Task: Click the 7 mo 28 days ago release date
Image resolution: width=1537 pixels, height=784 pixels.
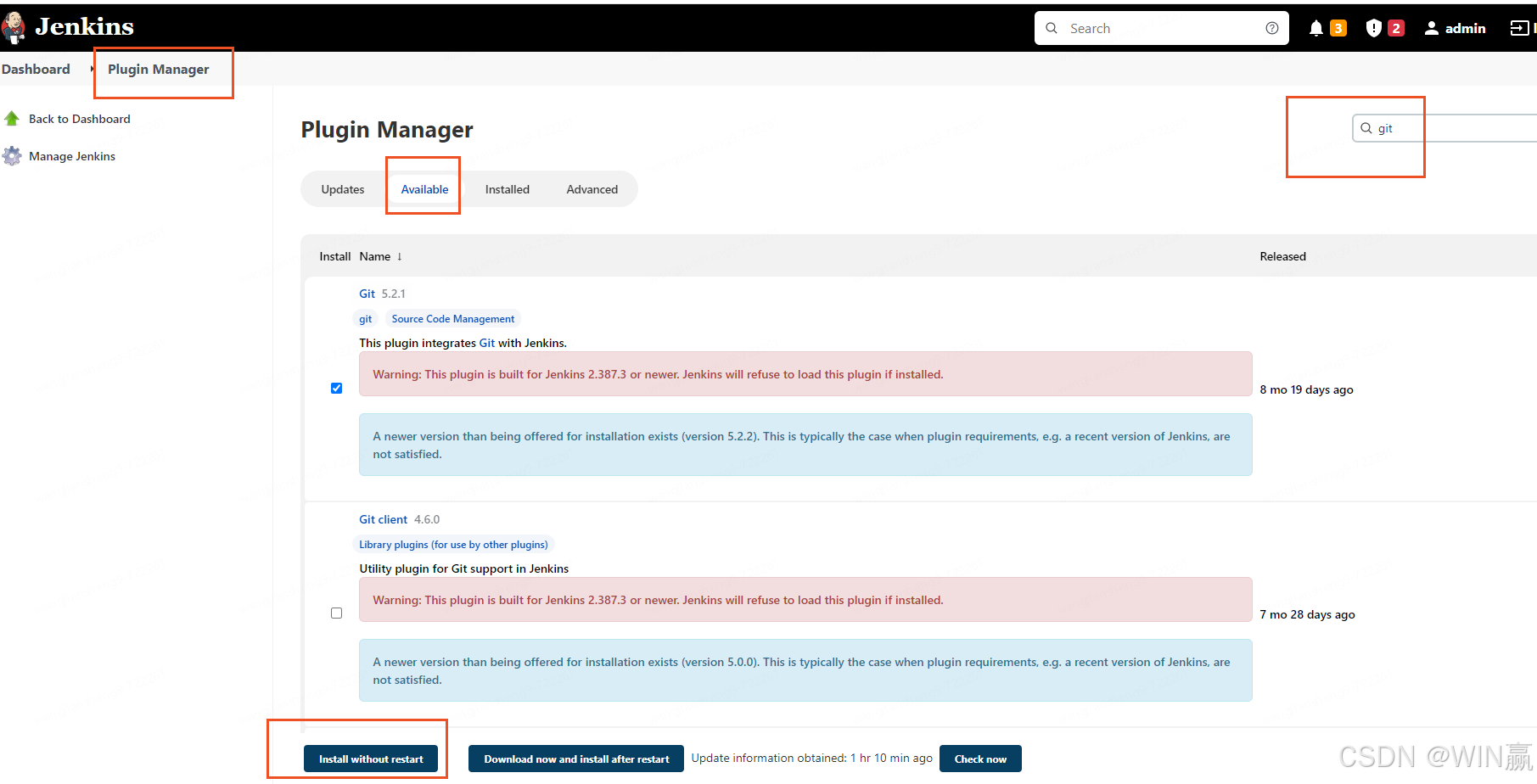Action: 1307,614
